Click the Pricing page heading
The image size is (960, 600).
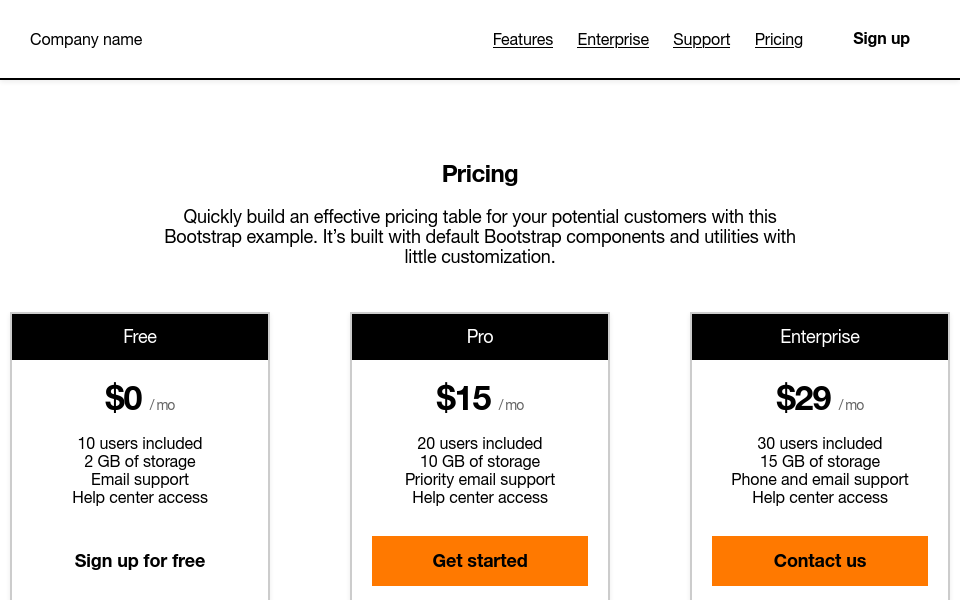[x=479, y=173]
